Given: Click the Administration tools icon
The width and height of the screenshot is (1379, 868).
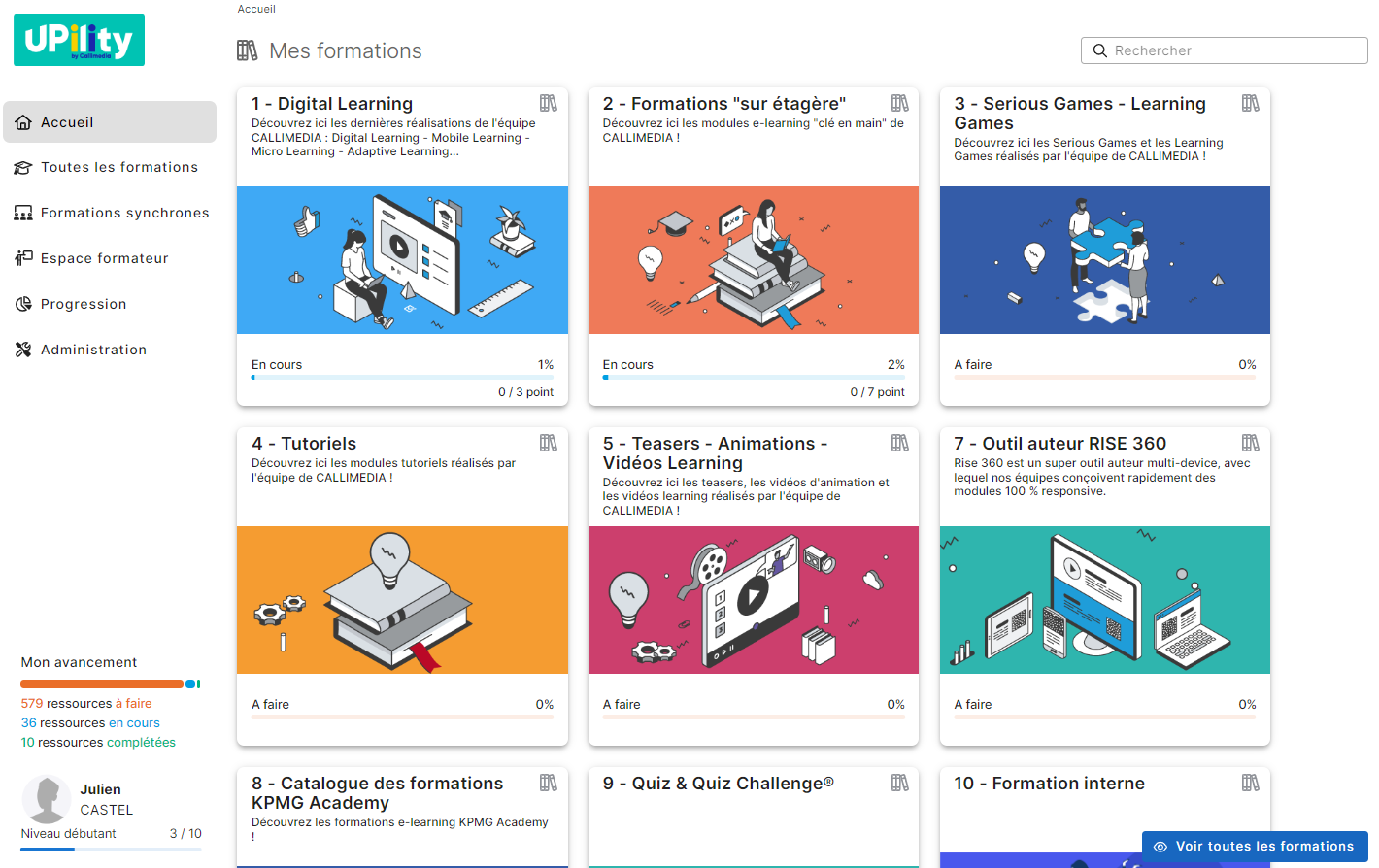Looking at the screenshot, I should [23, 350].
